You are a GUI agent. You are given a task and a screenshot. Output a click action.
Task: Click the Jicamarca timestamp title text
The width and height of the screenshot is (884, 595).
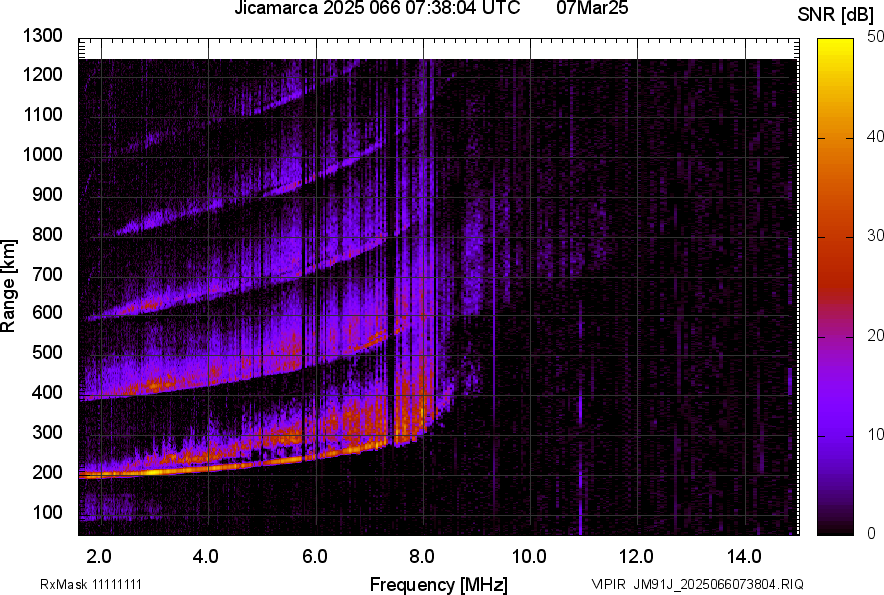tap(376, 9)
